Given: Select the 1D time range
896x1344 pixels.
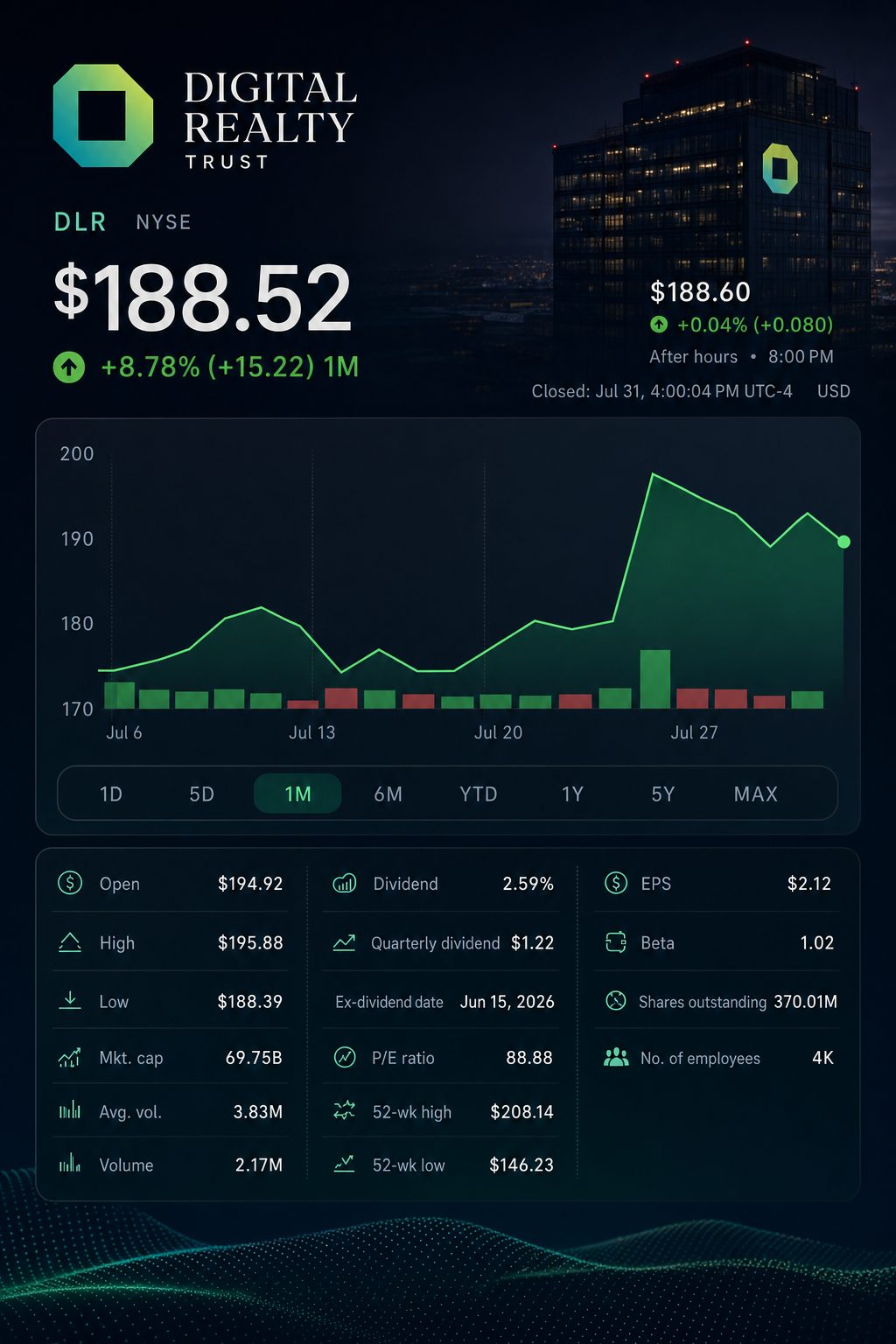Looking at the screenshot, I should point(111,794).
